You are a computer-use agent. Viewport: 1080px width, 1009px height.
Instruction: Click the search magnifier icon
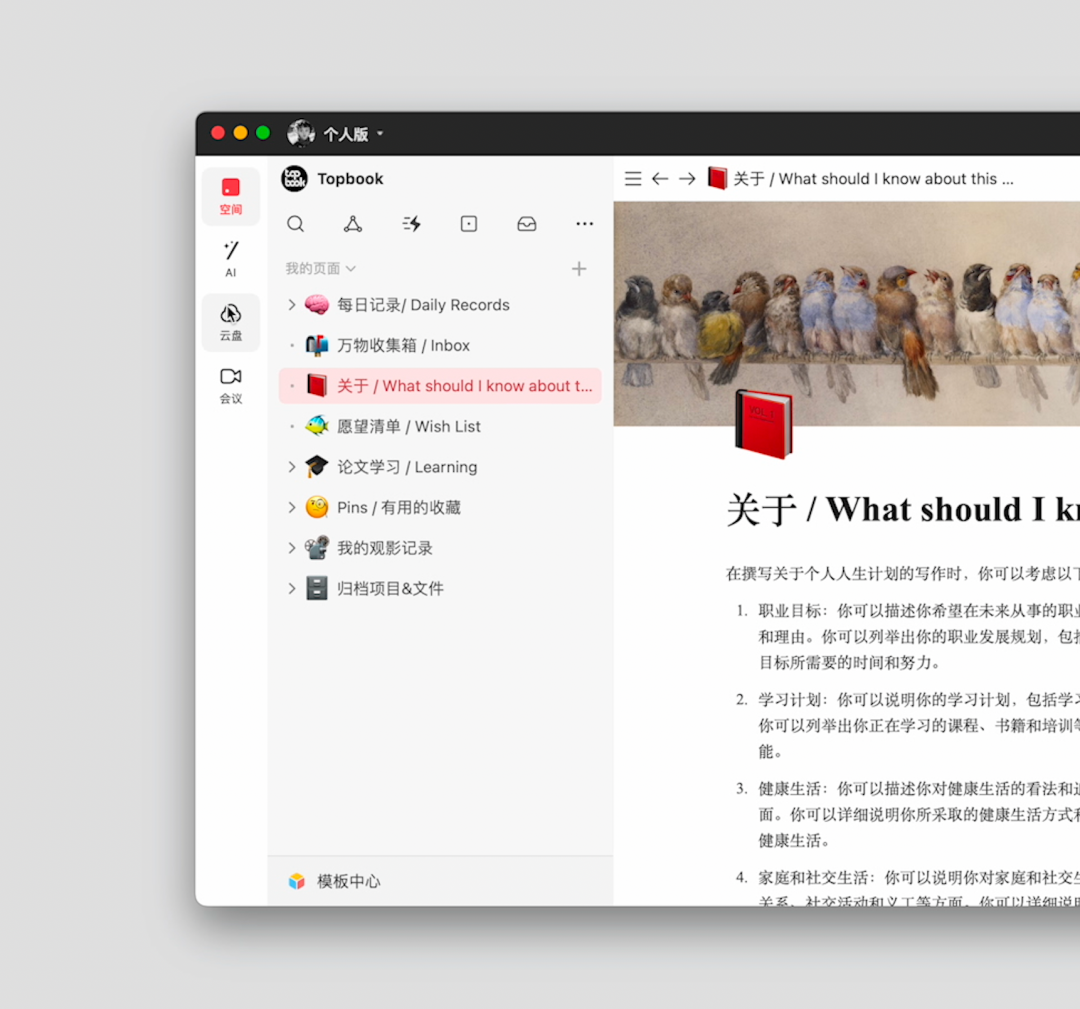(295, 224)
